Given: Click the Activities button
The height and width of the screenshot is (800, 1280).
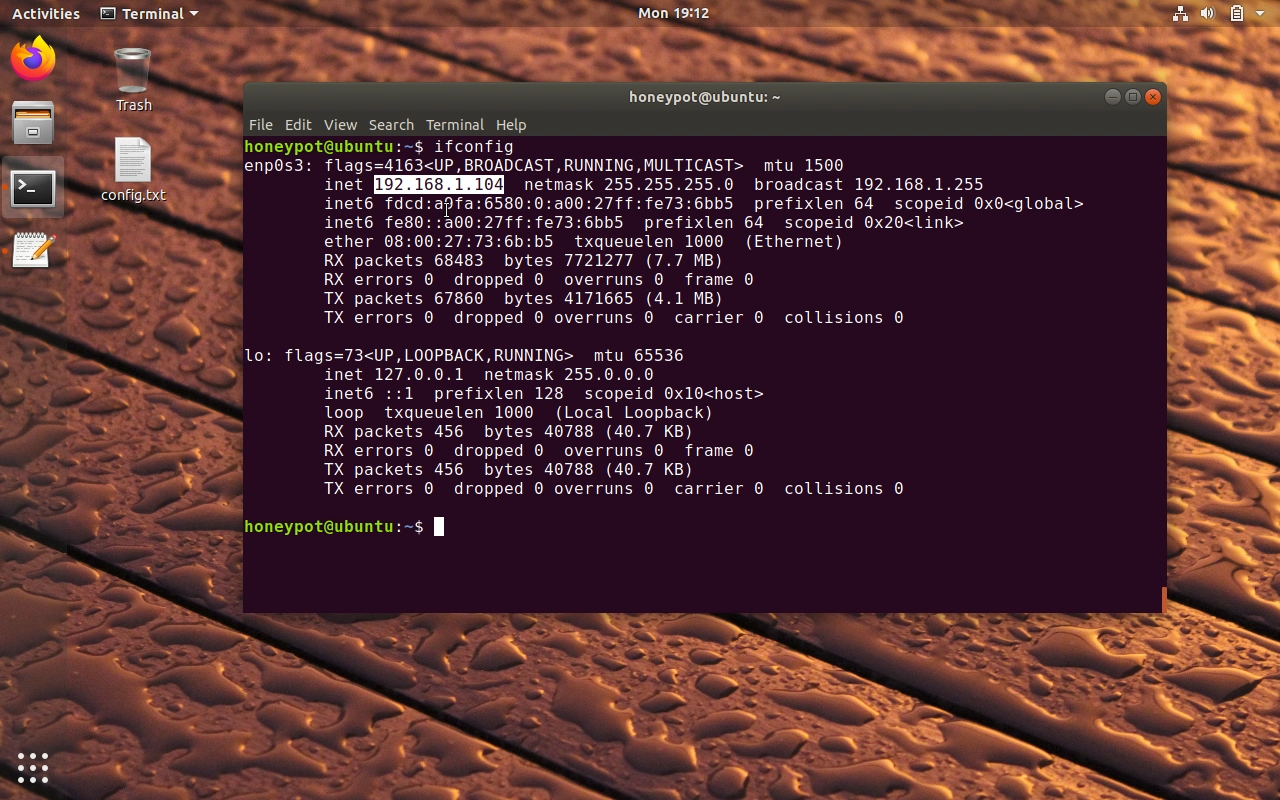Looking at the screenshot, I should [x=46, y=13].
